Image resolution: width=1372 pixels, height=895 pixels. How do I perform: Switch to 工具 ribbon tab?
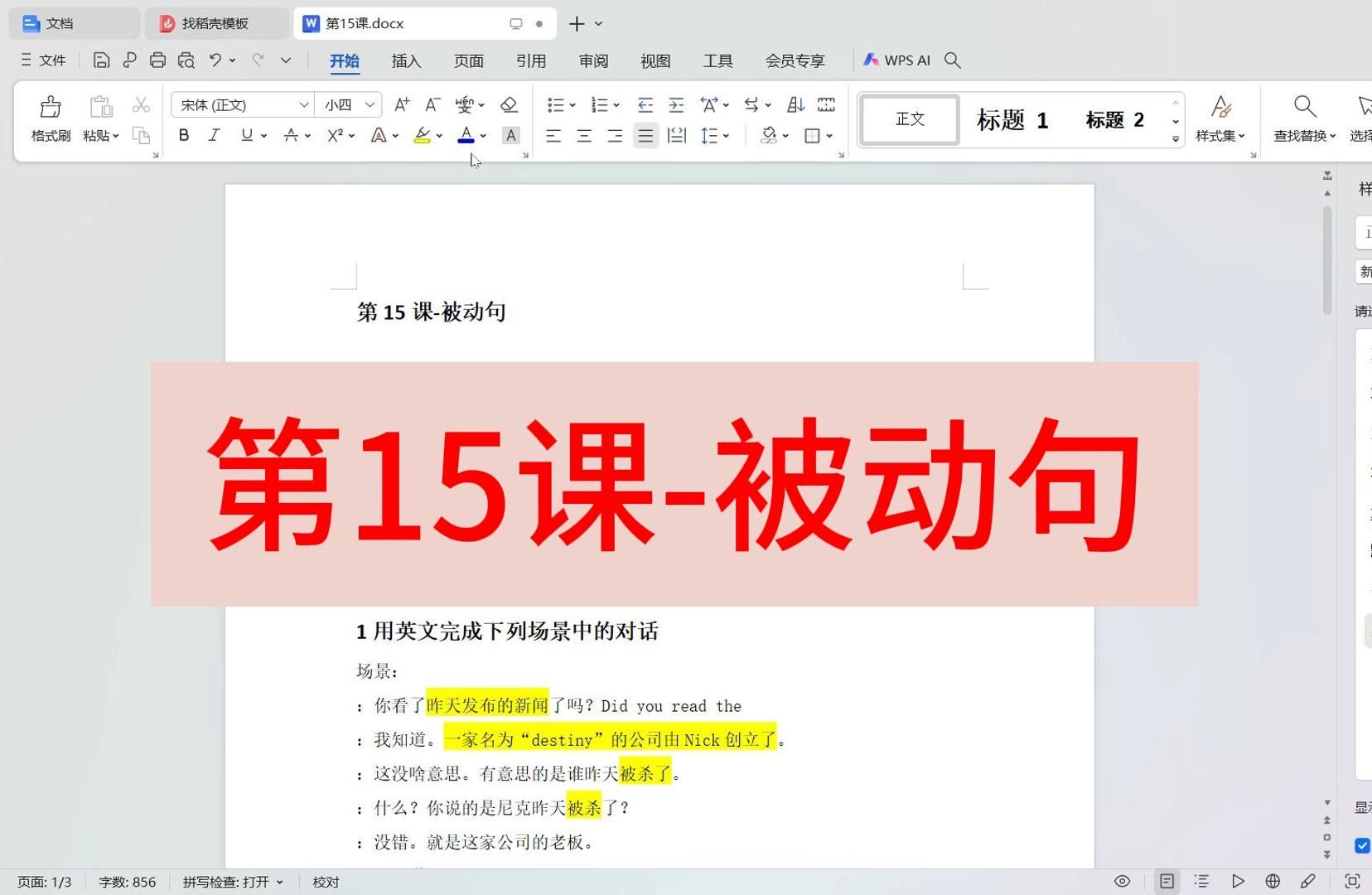[717, 60]
